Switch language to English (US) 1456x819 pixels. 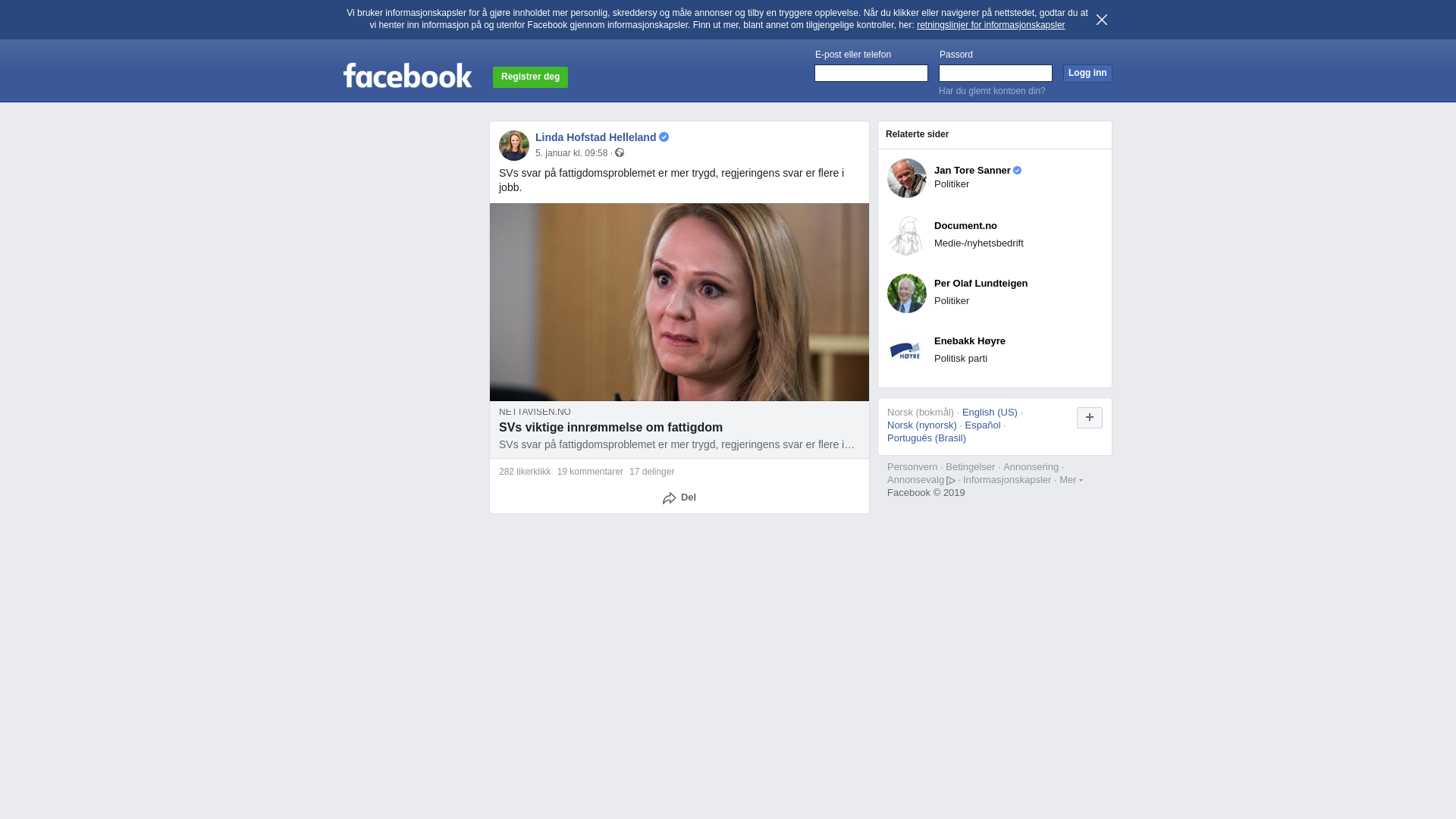pos(990,413)
